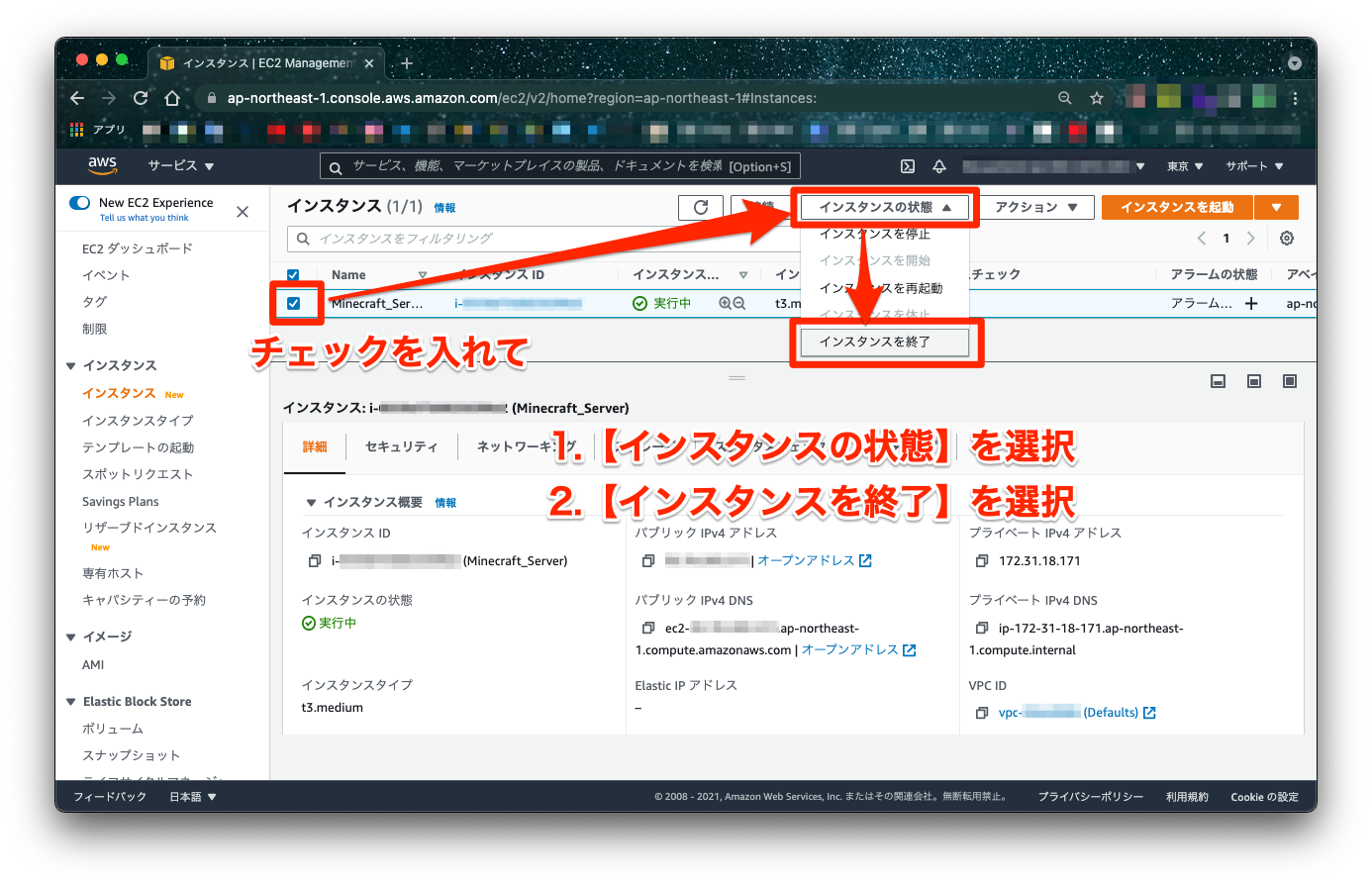Open AMI in the sidebar
The image size is (1372, 885).
(93, 665)
